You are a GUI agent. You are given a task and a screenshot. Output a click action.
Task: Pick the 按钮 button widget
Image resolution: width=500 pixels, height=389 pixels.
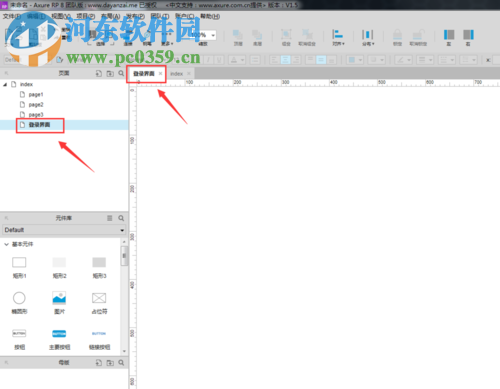point(19,339)
